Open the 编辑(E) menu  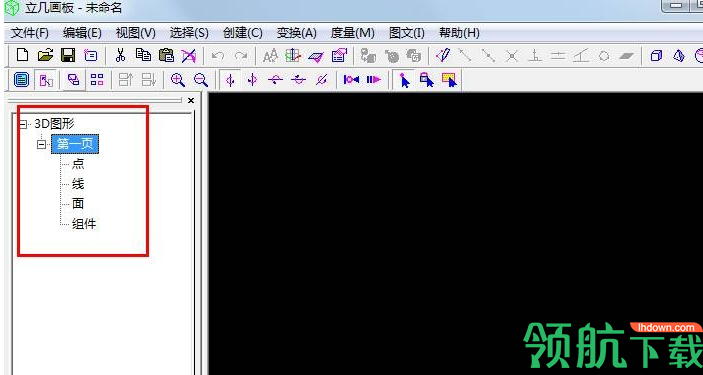82,33
